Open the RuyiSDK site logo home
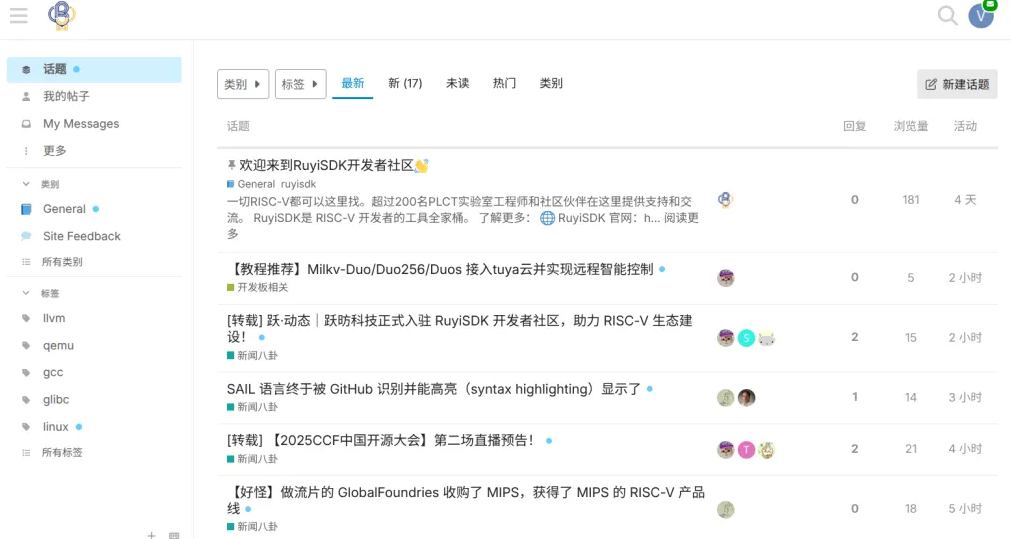Viewport: 1011px width, 539px height. 62,15
